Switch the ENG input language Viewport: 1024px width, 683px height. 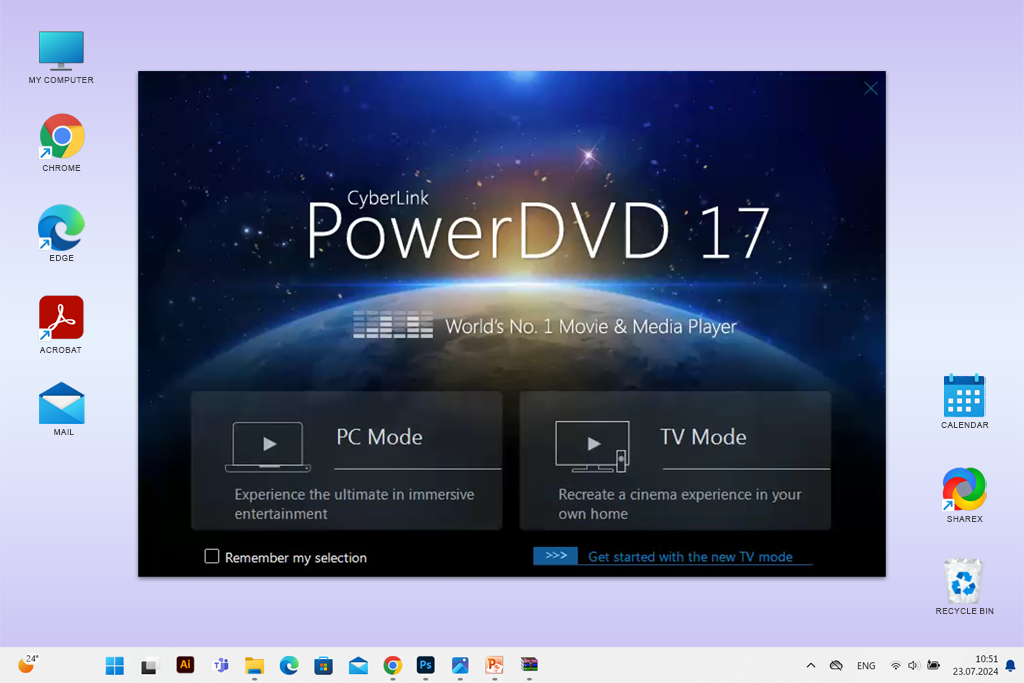866,665
